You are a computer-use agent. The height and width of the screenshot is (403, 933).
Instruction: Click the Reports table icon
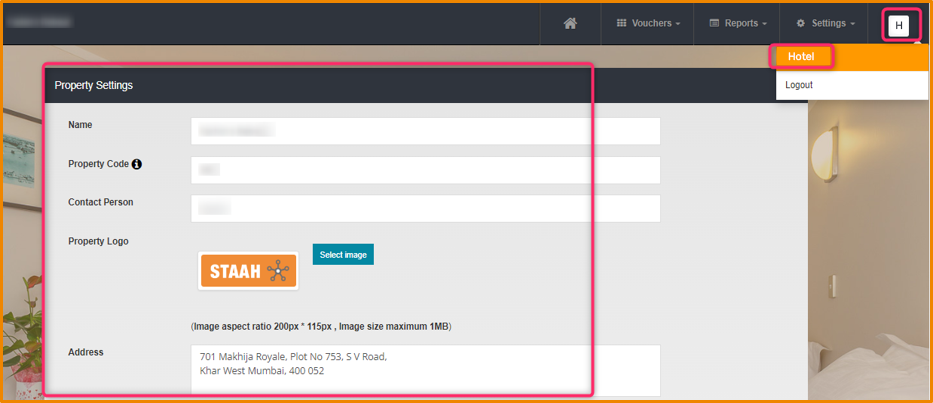pyautogui.click(x=715, y=23)
